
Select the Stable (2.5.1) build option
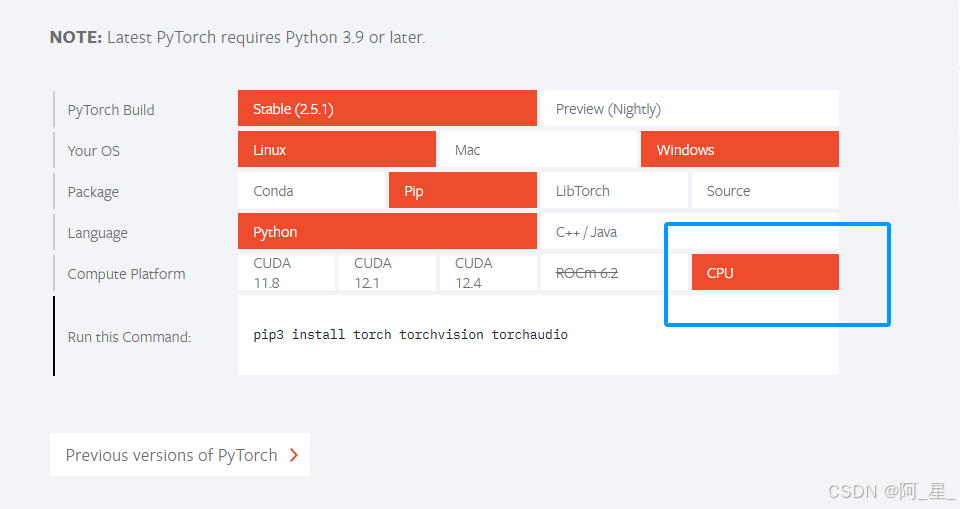(x=387, y=108)
